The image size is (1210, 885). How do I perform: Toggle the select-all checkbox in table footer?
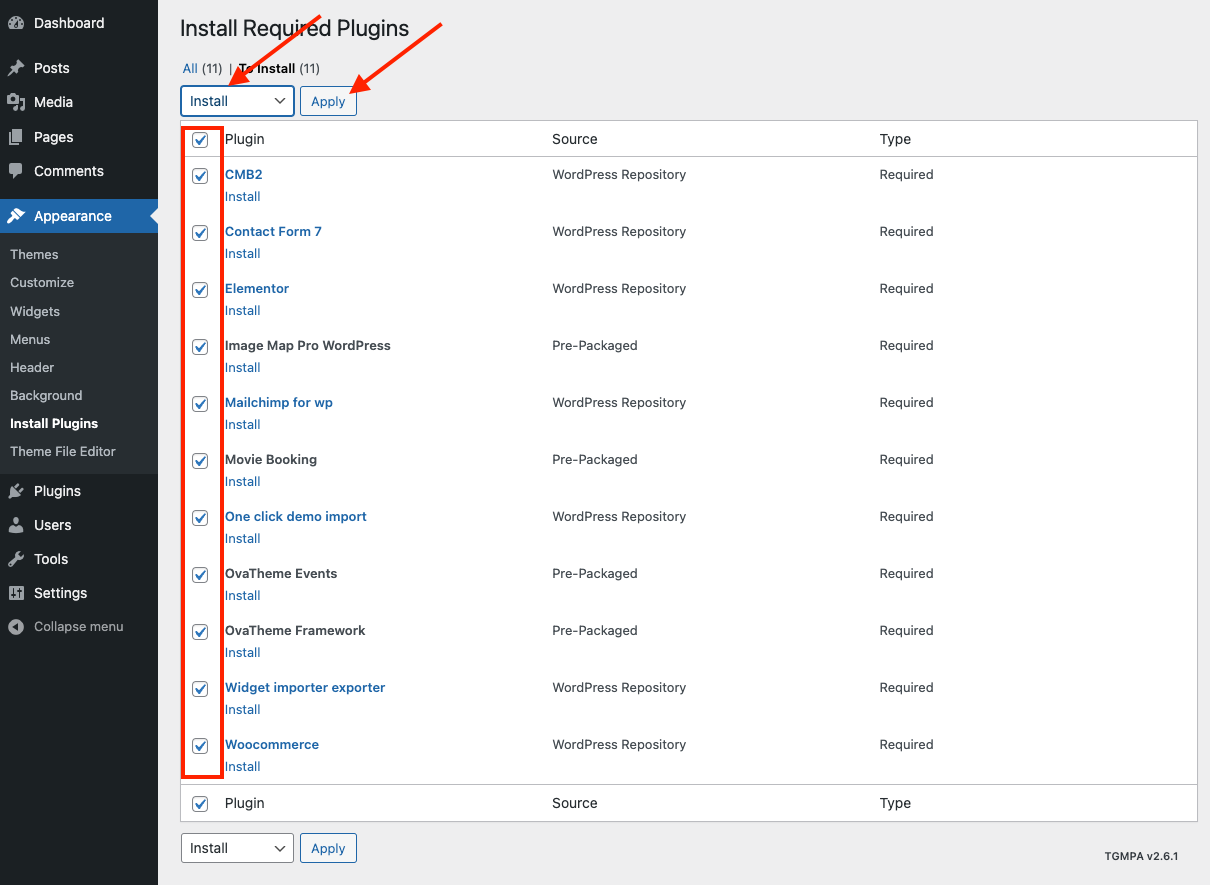(200, 804)
